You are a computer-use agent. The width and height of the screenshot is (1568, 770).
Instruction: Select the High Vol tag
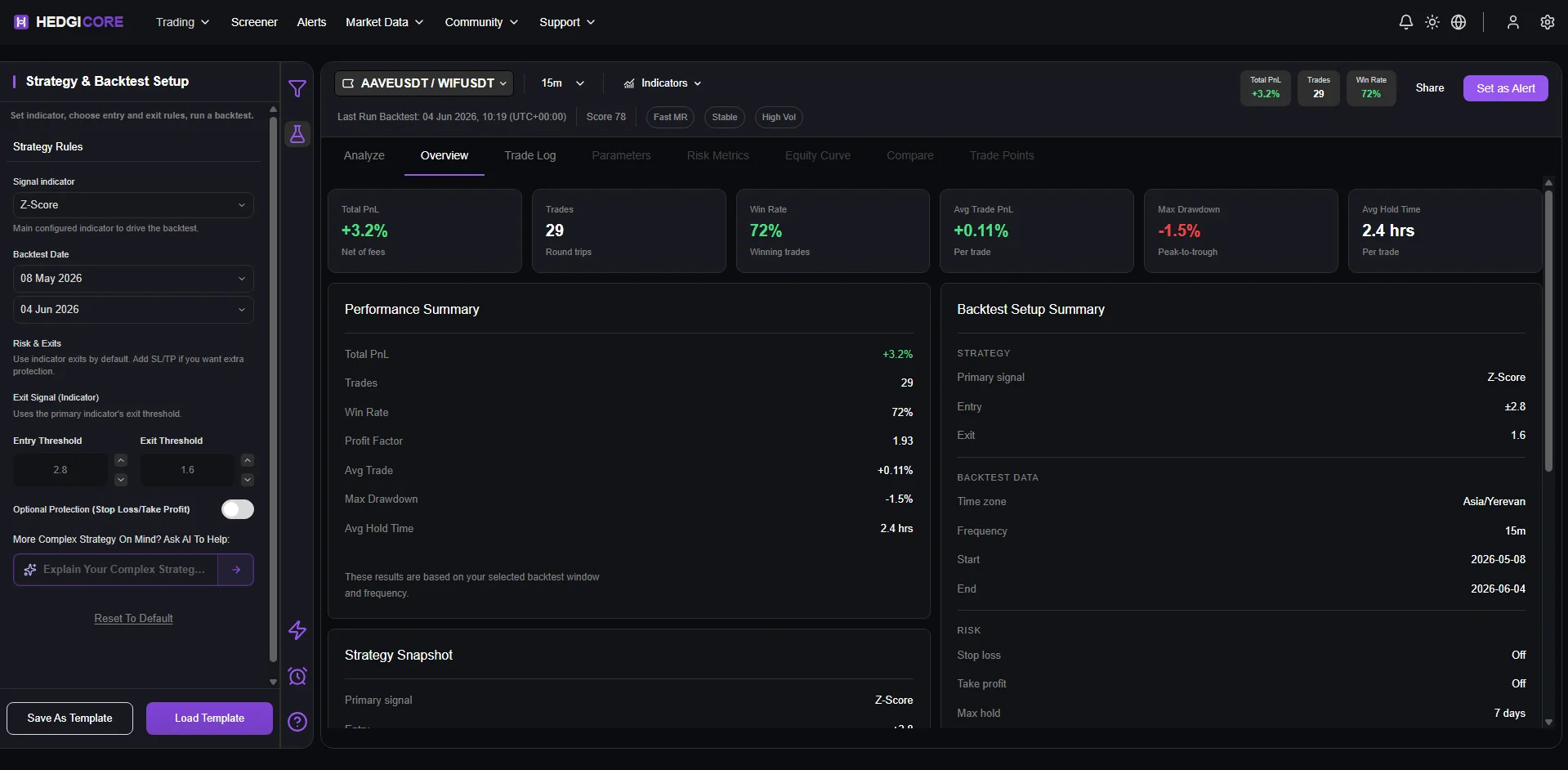[779, 117]
